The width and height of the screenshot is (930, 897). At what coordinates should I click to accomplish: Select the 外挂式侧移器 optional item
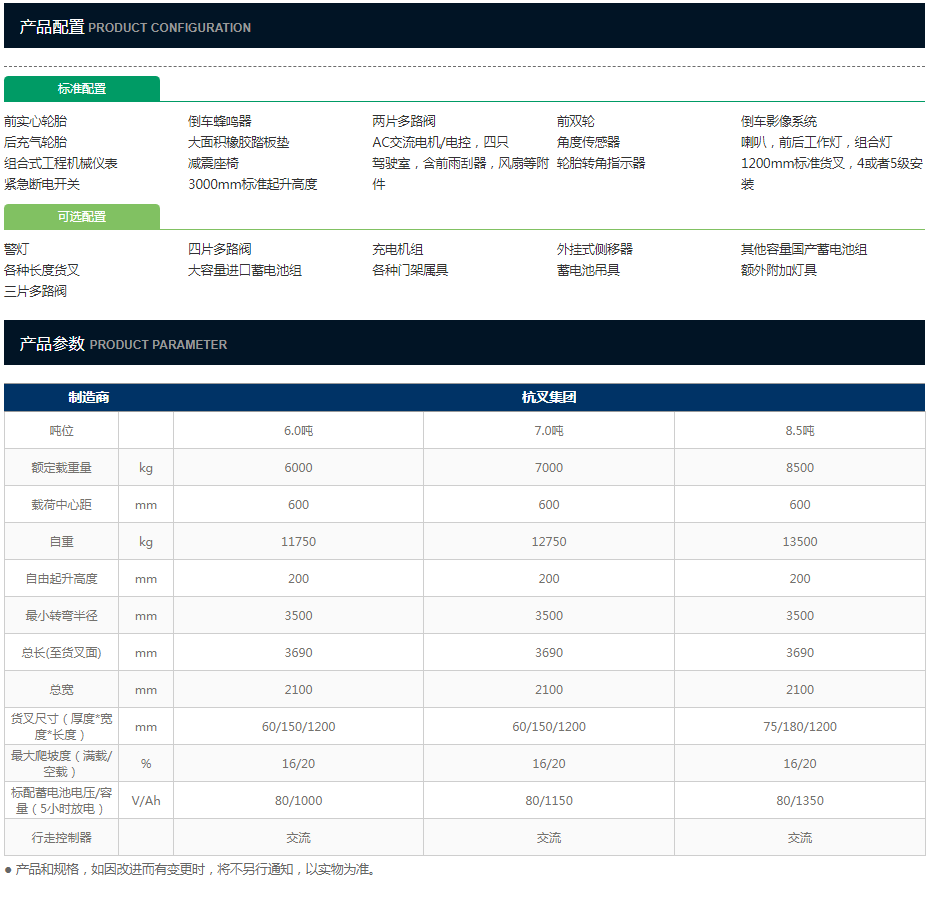tap(595, 249)
